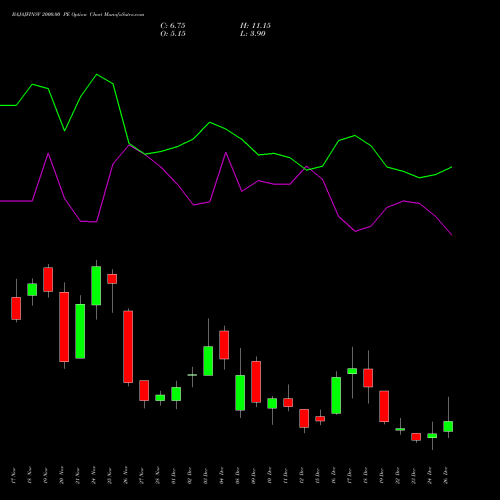Select the 28 Nov date label
The width and height of the screenshot is (500, 500).
point(158,476)
